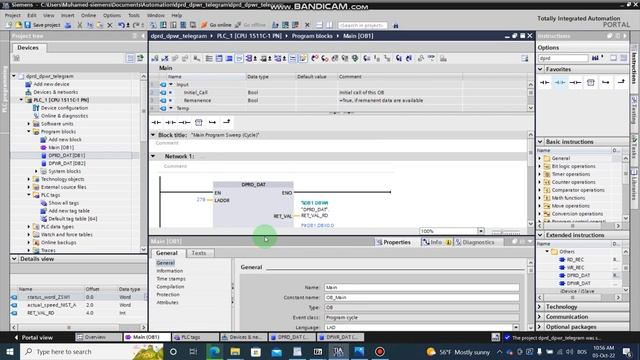Click the Overview button in the bottom editor bar
Screen dimensions: 640x360
click(98, 337)
